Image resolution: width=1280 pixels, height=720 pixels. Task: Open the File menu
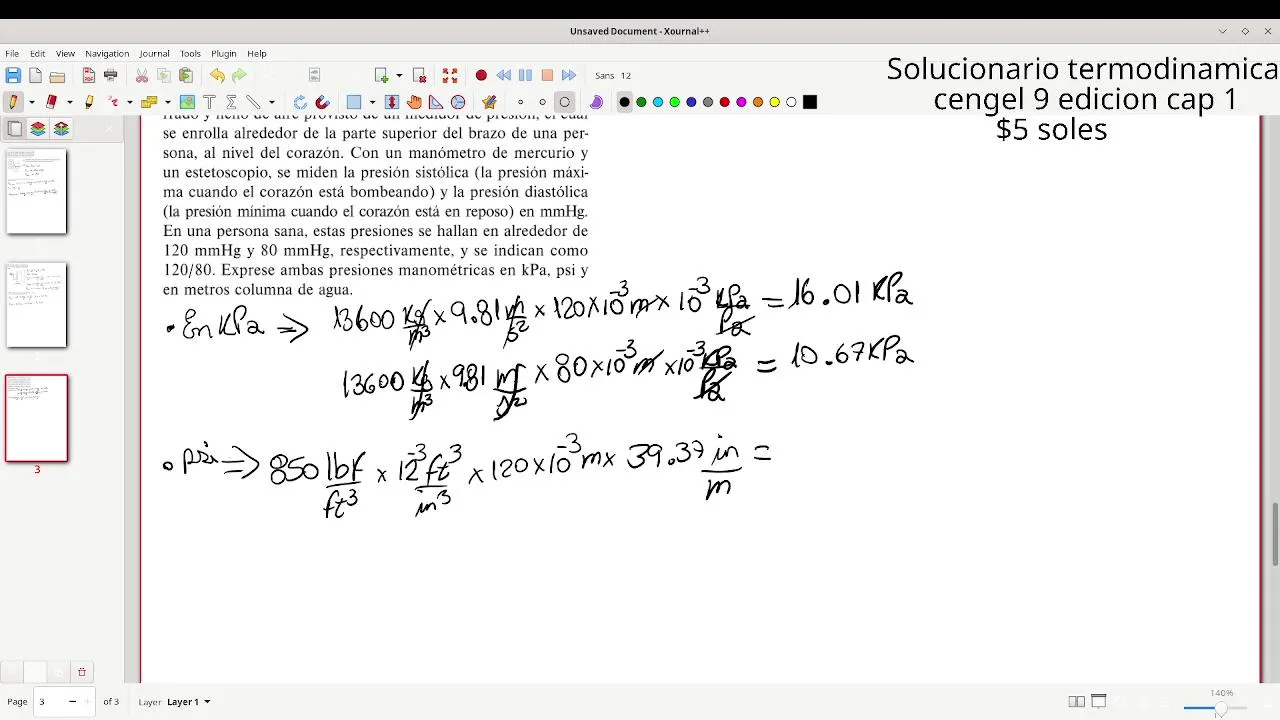point(12,53)
